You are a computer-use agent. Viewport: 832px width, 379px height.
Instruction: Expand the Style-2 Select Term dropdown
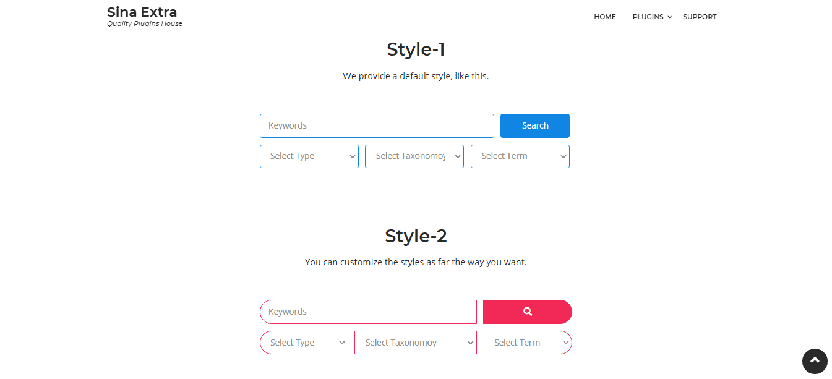pyautogui.click(x=524, y=342)
